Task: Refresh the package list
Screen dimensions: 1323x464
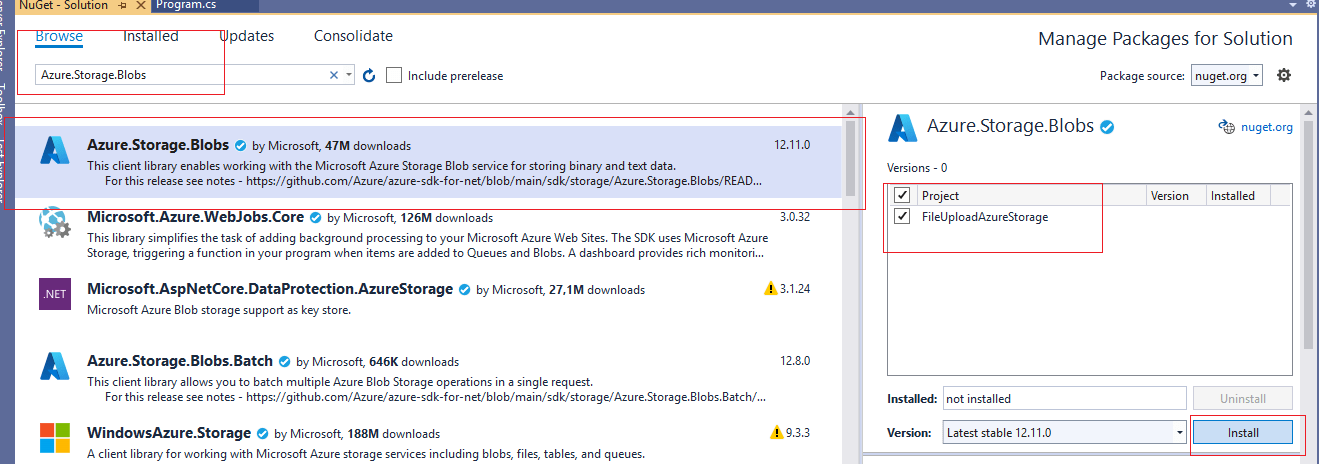Action: (369, 75)
